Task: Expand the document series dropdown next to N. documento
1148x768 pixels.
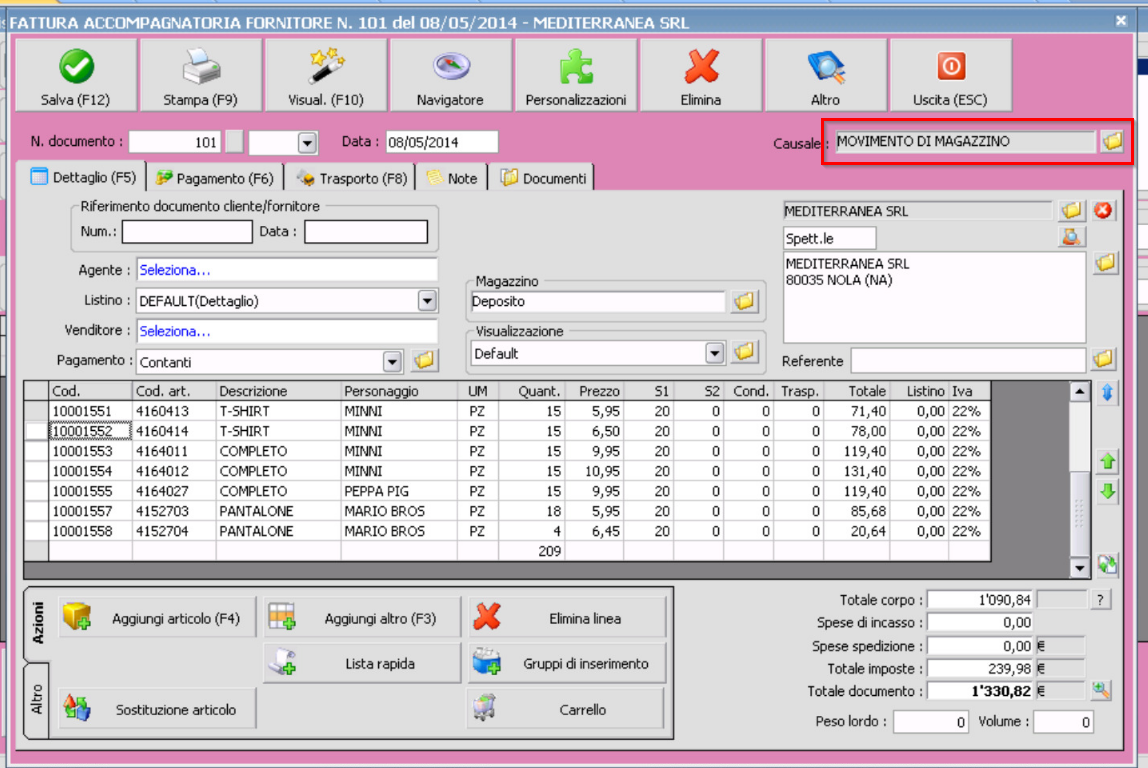Action: pyautogui.click(x=308, y=142)
